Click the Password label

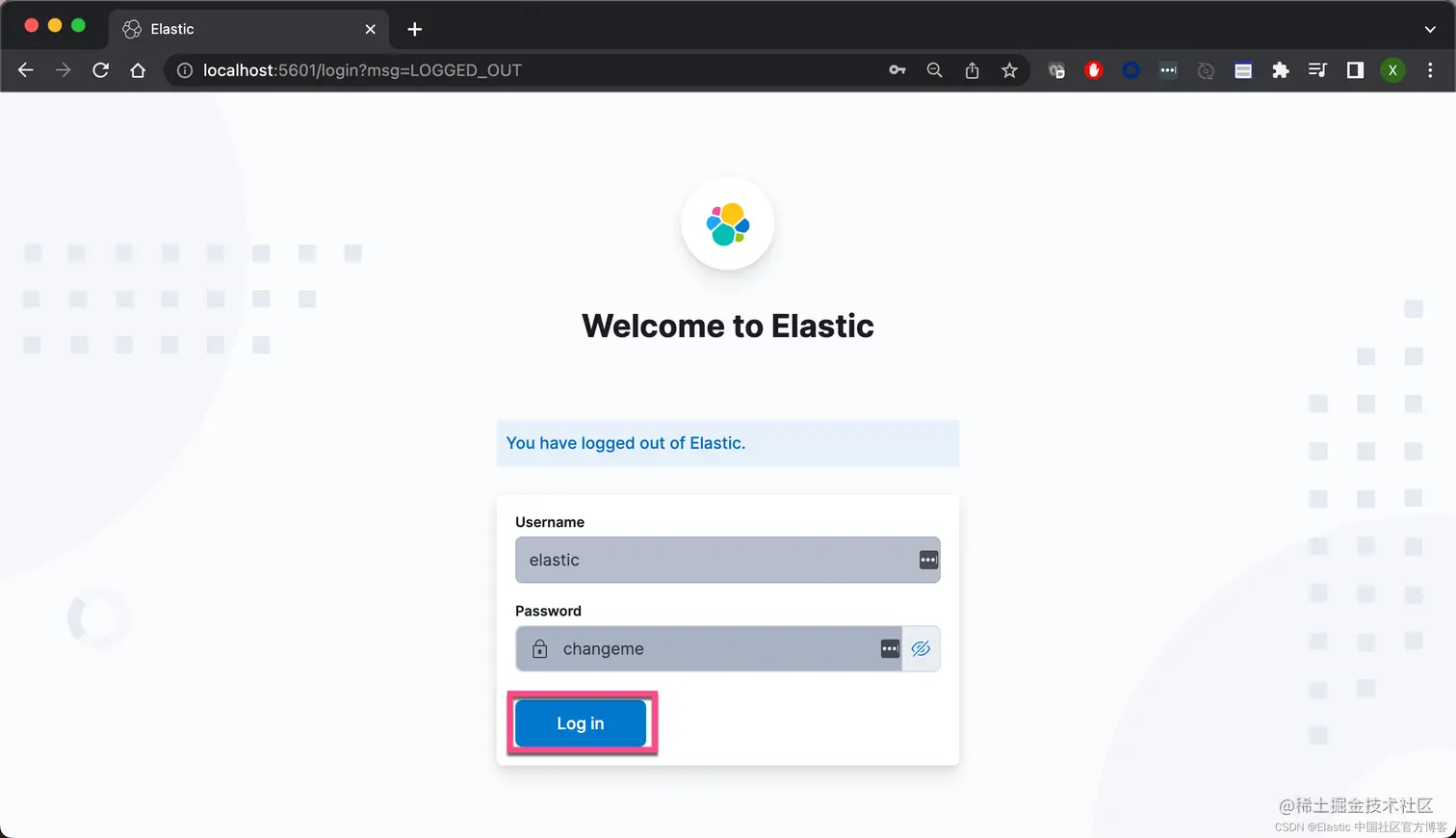point(548,611)
